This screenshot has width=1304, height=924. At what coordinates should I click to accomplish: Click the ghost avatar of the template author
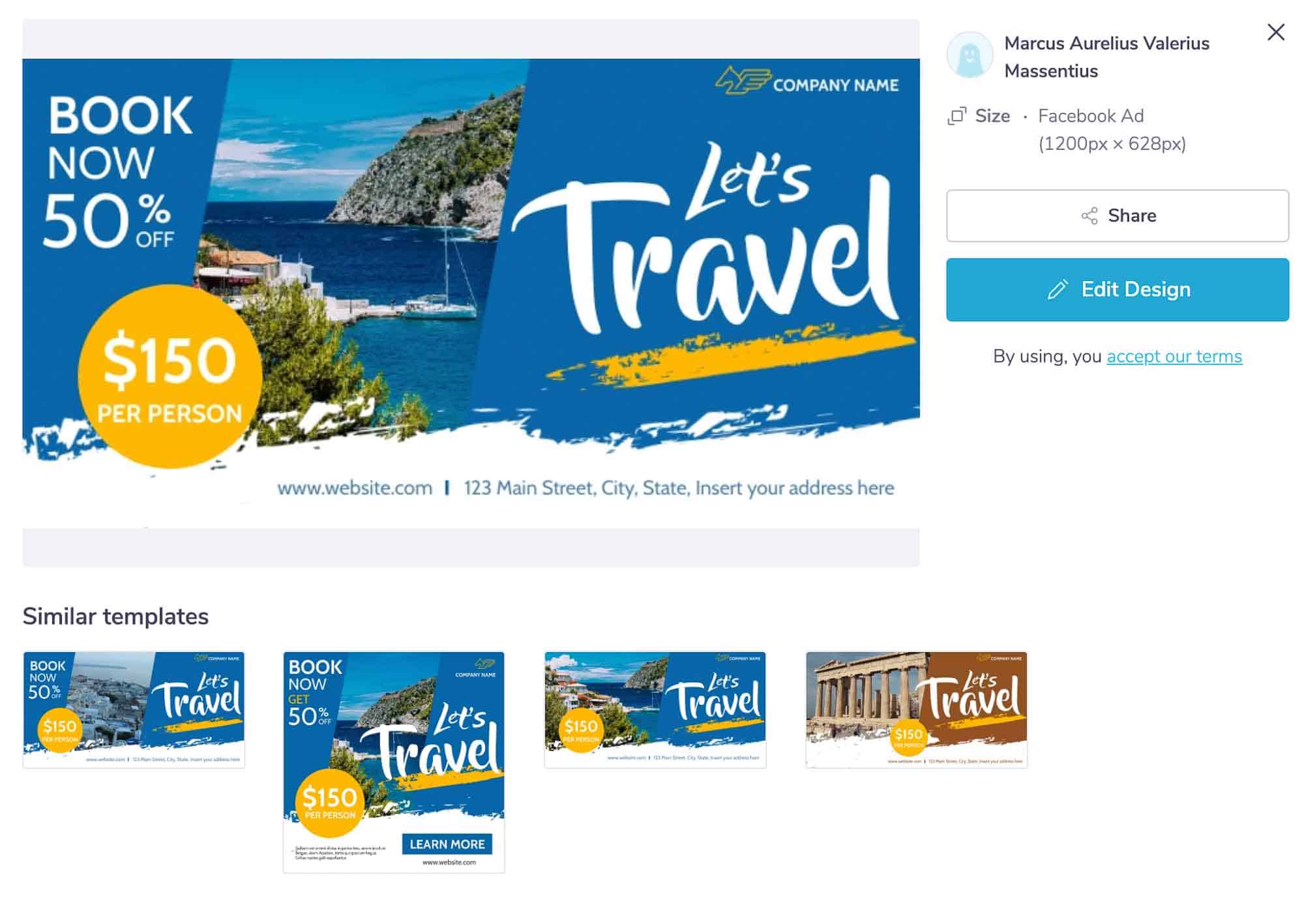(970, 55)
